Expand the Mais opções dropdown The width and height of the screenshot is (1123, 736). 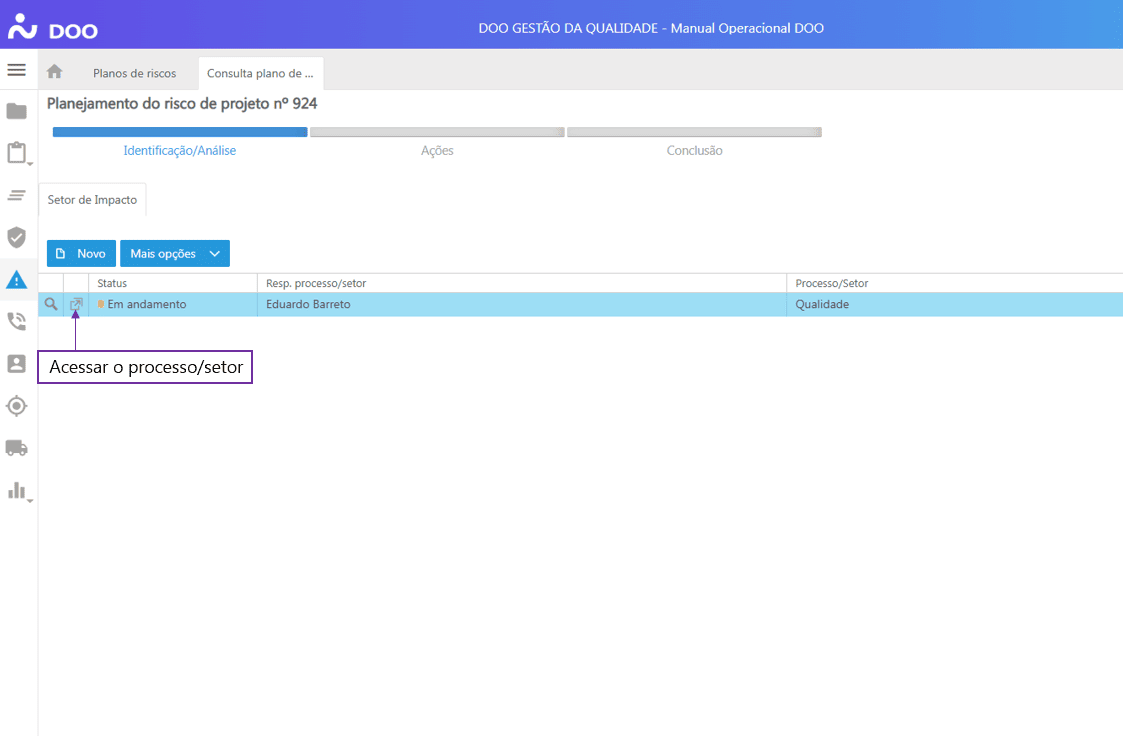tap(175, 254)
